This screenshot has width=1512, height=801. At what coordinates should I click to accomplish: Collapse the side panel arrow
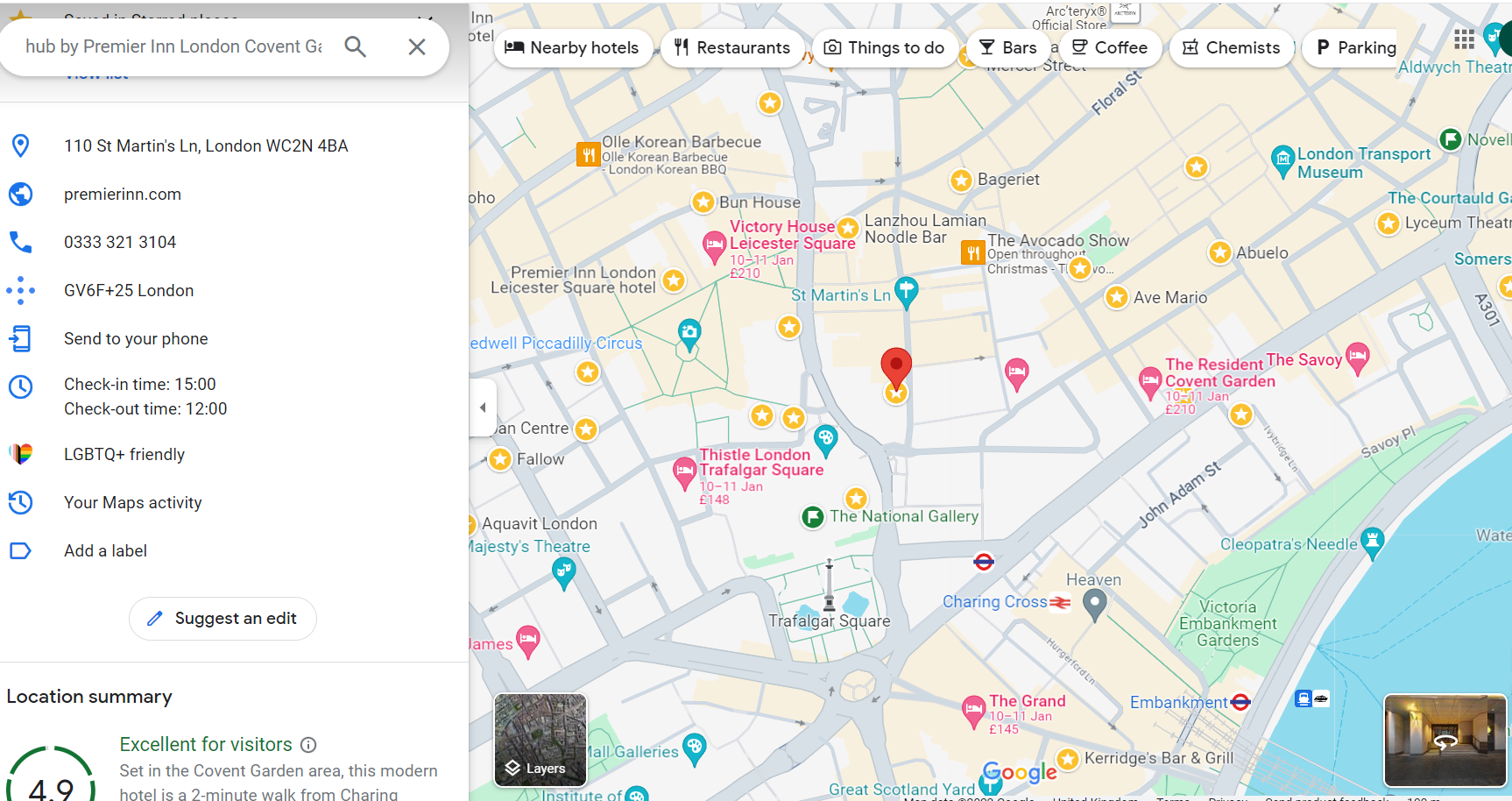[x=483, y=408]
